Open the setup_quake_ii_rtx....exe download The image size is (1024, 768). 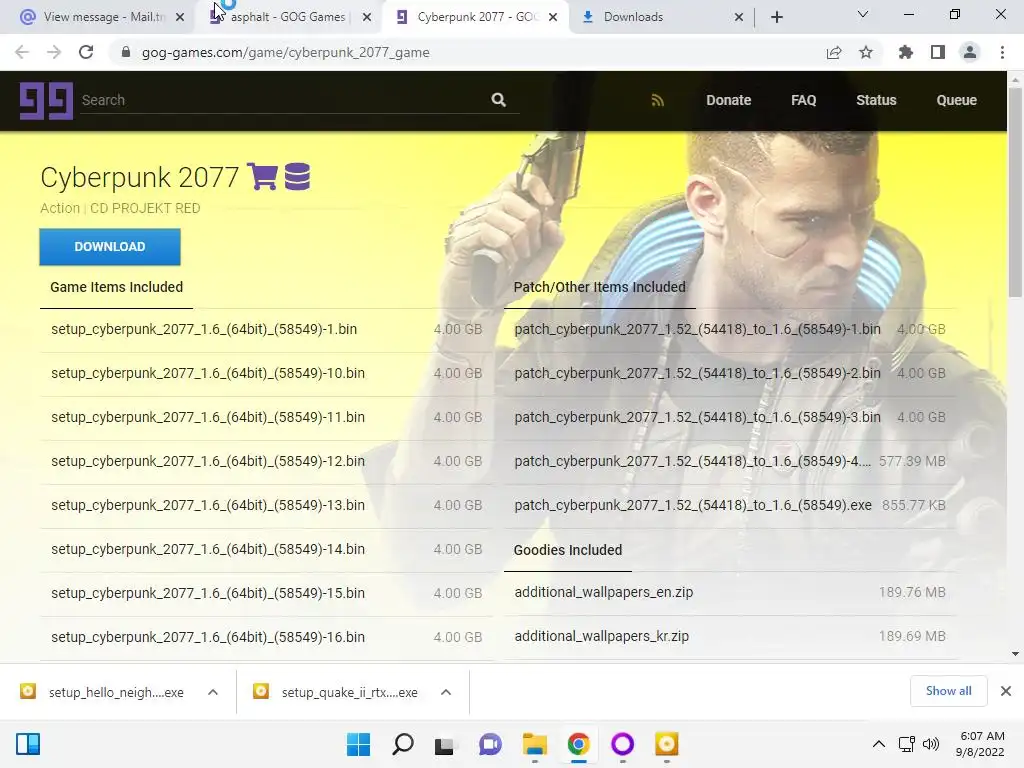(349, 692)
